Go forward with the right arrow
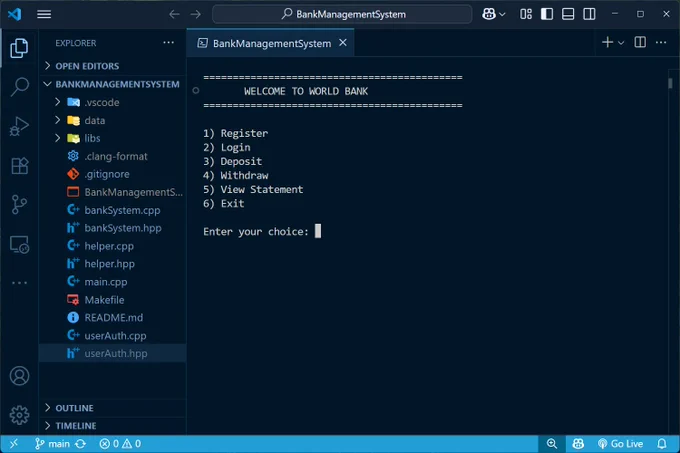 (x=196, y=14)
